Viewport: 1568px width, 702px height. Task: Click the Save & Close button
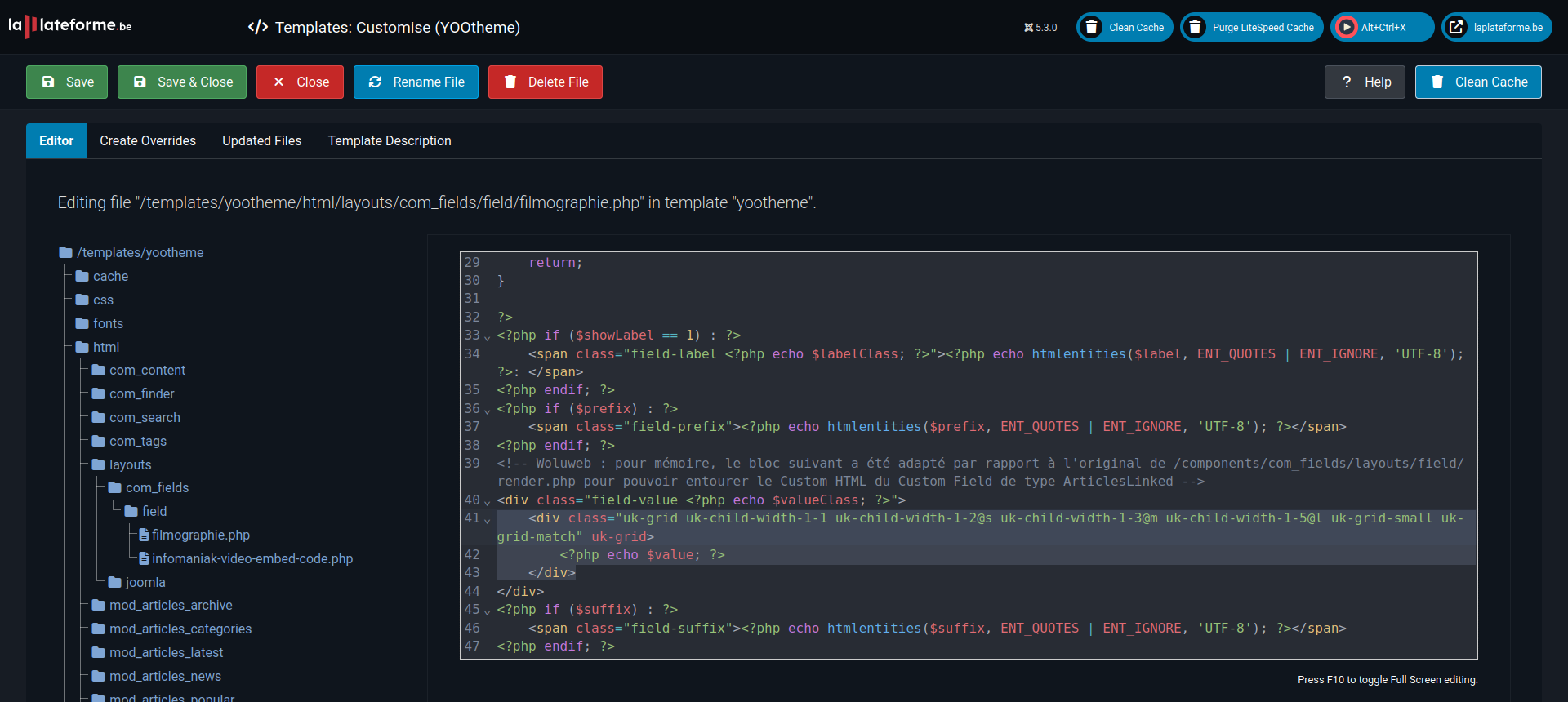tap(182, 82)
